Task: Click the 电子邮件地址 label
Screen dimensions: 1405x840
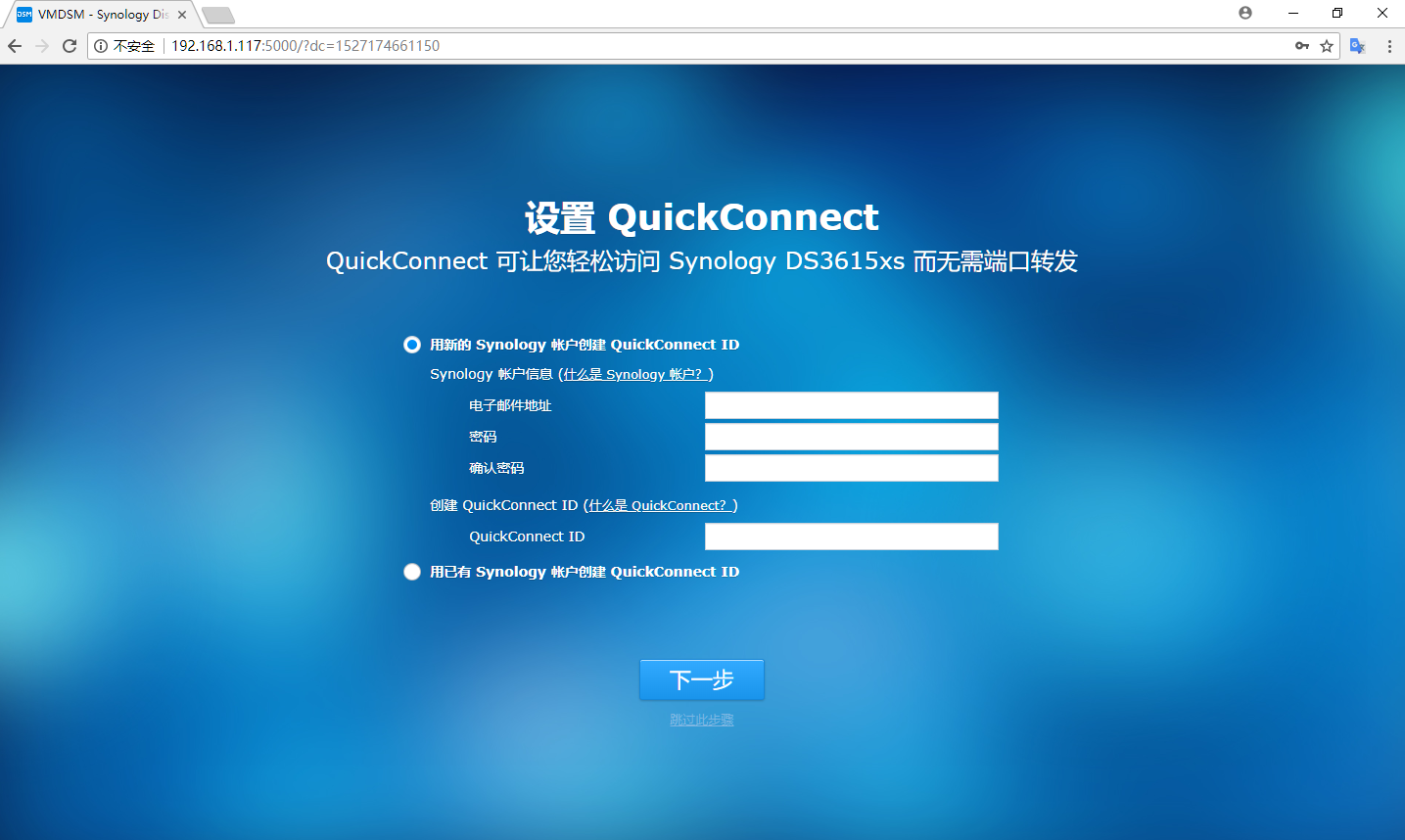Action: click(x=510, y=405)
